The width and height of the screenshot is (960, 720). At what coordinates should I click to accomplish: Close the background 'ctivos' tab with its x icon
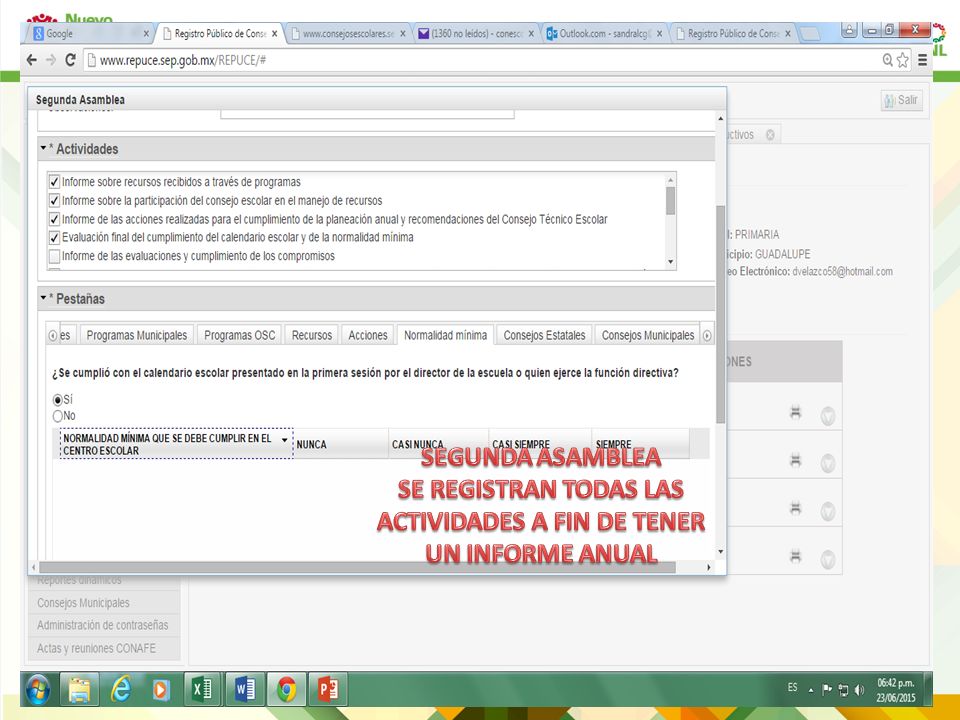click(x=770, y=135)
